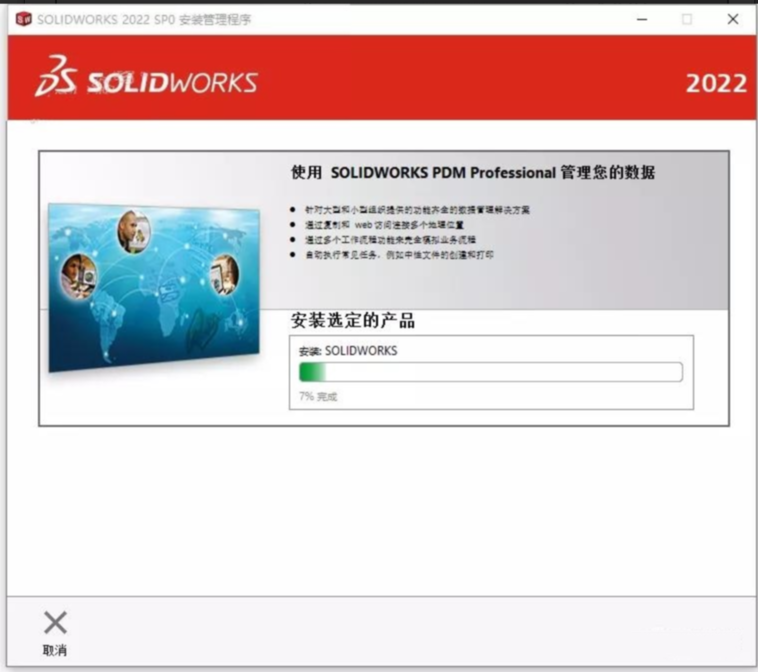Click the right portrait circle on map
The width and height of the screenshot is (758, 672).
pos(224,274)
